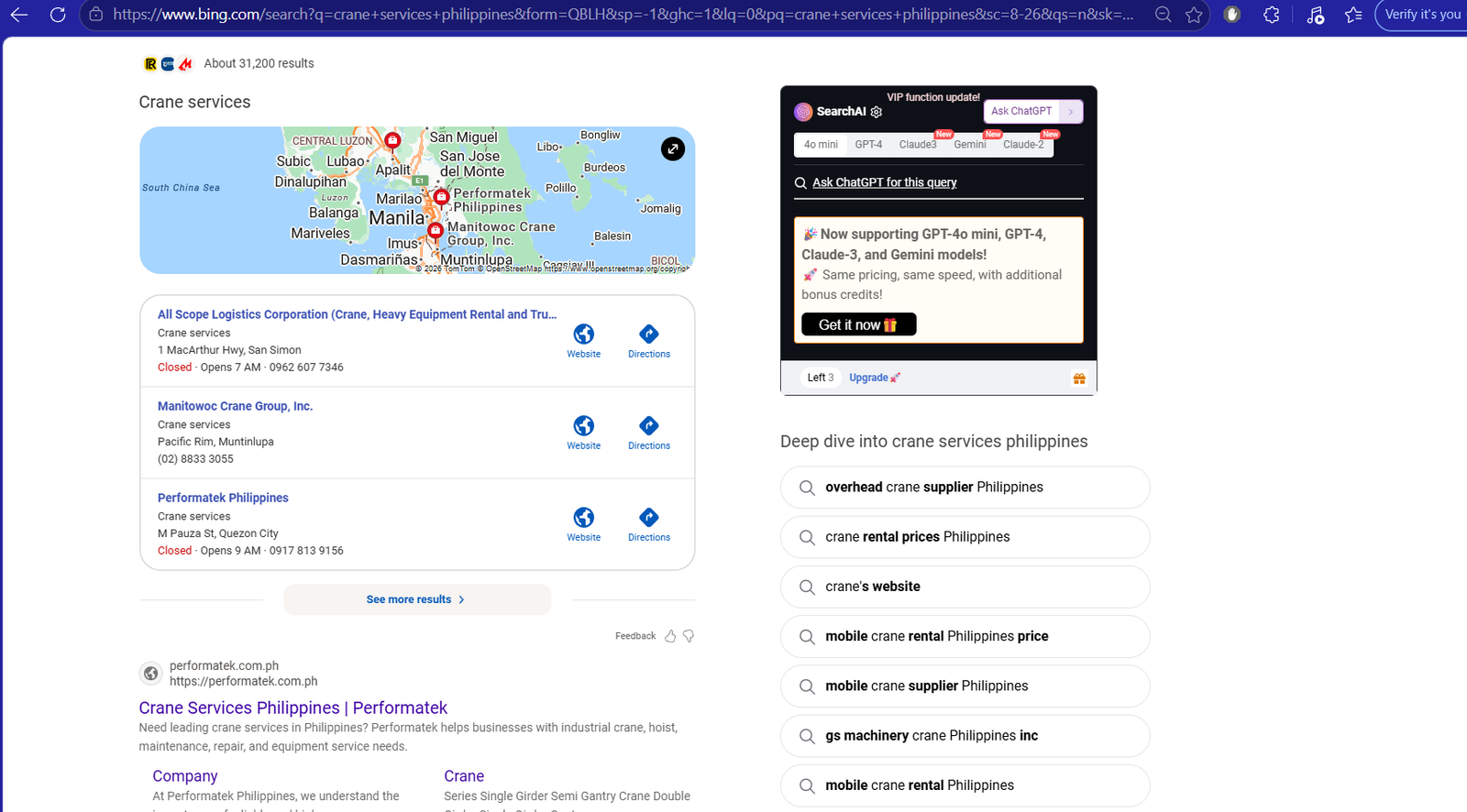The height and width of the screenshot is (812, 1467).
Task: Search gs machinery crane Philippines inc suggestion
Action: (x=965, y=736)
